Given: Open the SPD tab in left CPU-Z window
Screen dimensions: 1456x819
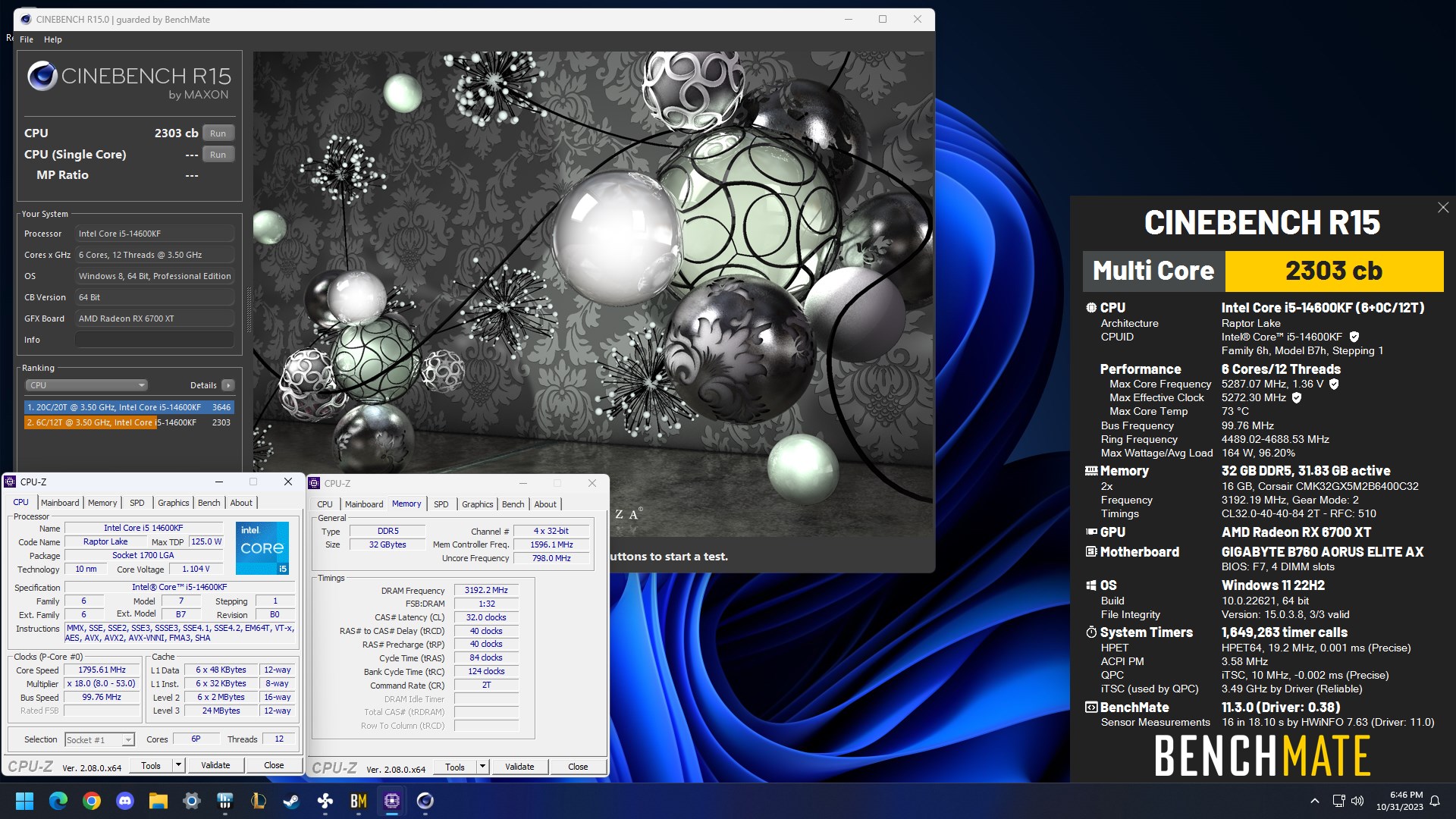Looking at the screenshot, I should [137, 503].
